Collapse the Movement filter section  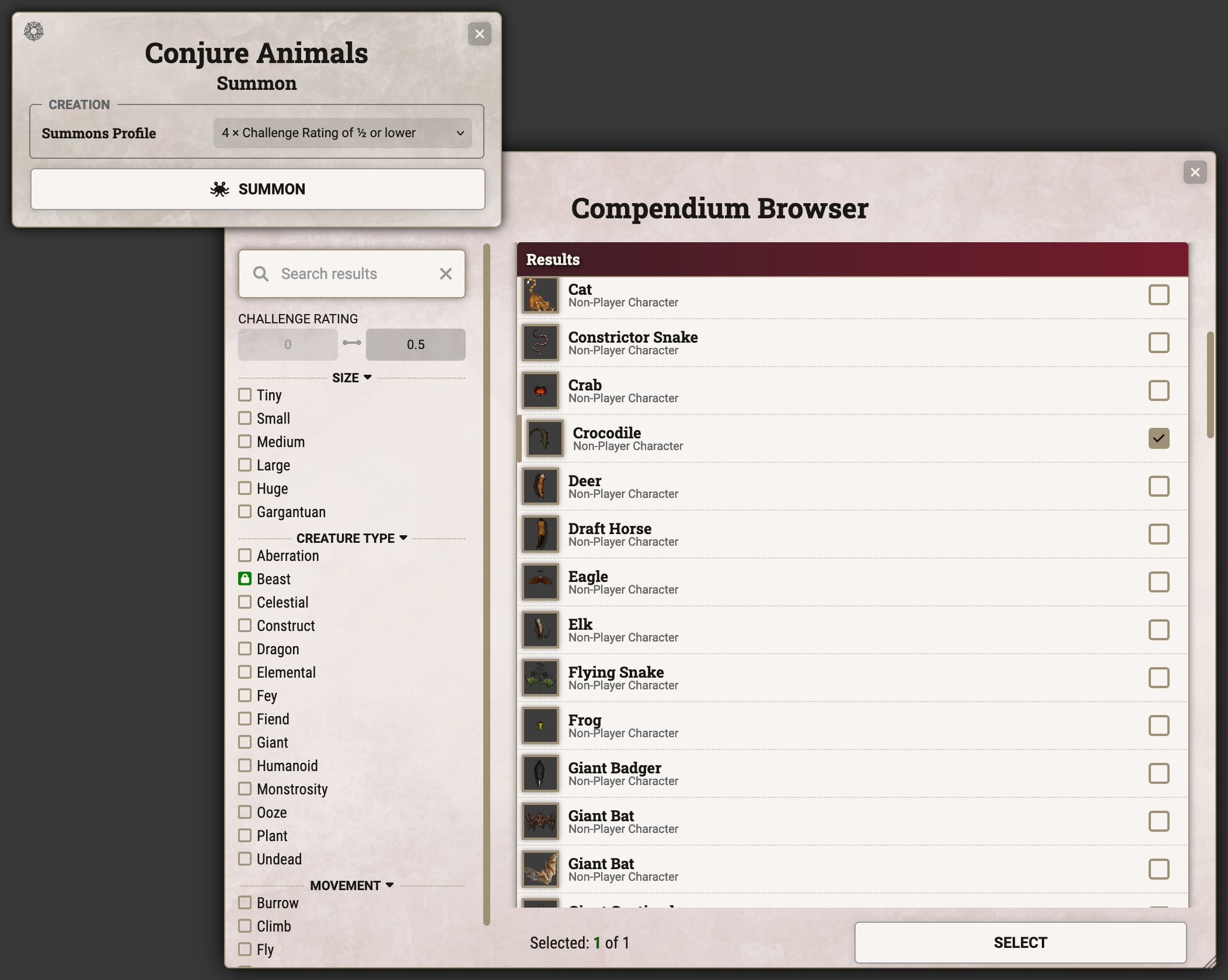tap(351, 885)
